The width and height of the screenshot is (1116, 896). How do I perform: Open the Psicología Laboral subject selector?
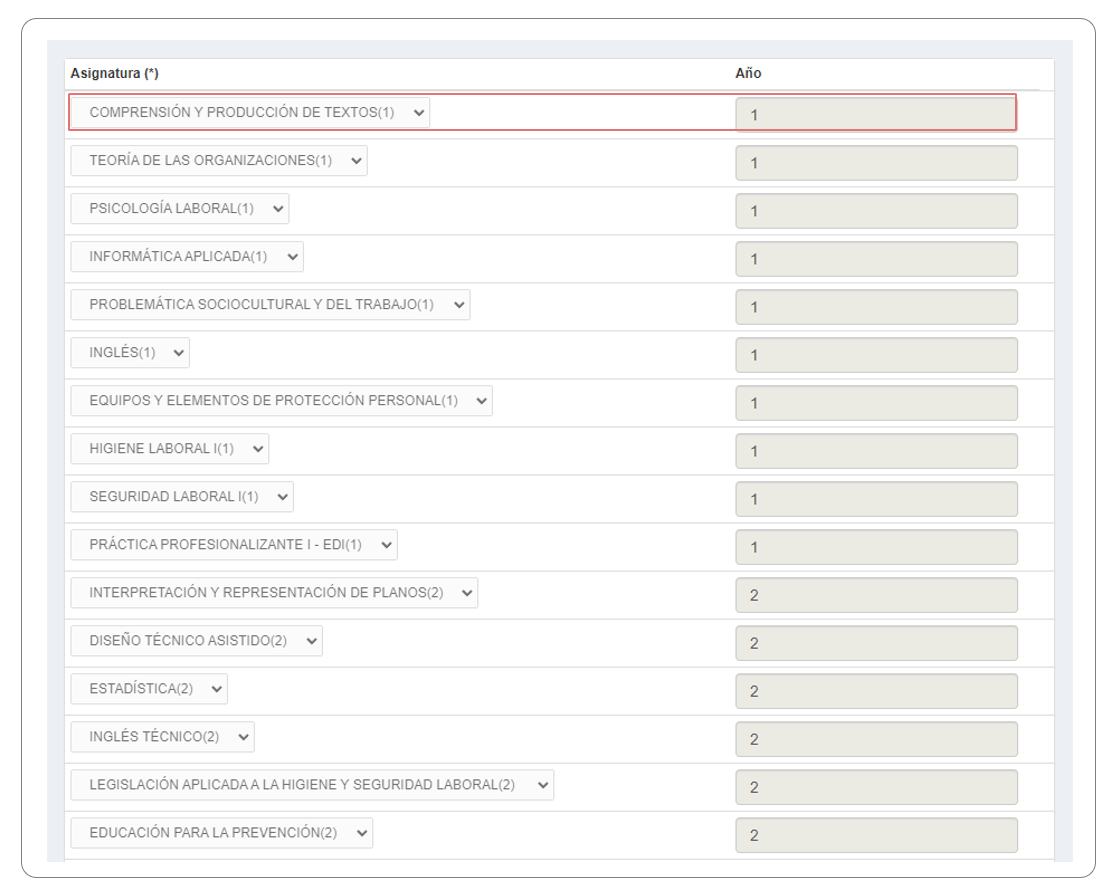pos(180,209)
